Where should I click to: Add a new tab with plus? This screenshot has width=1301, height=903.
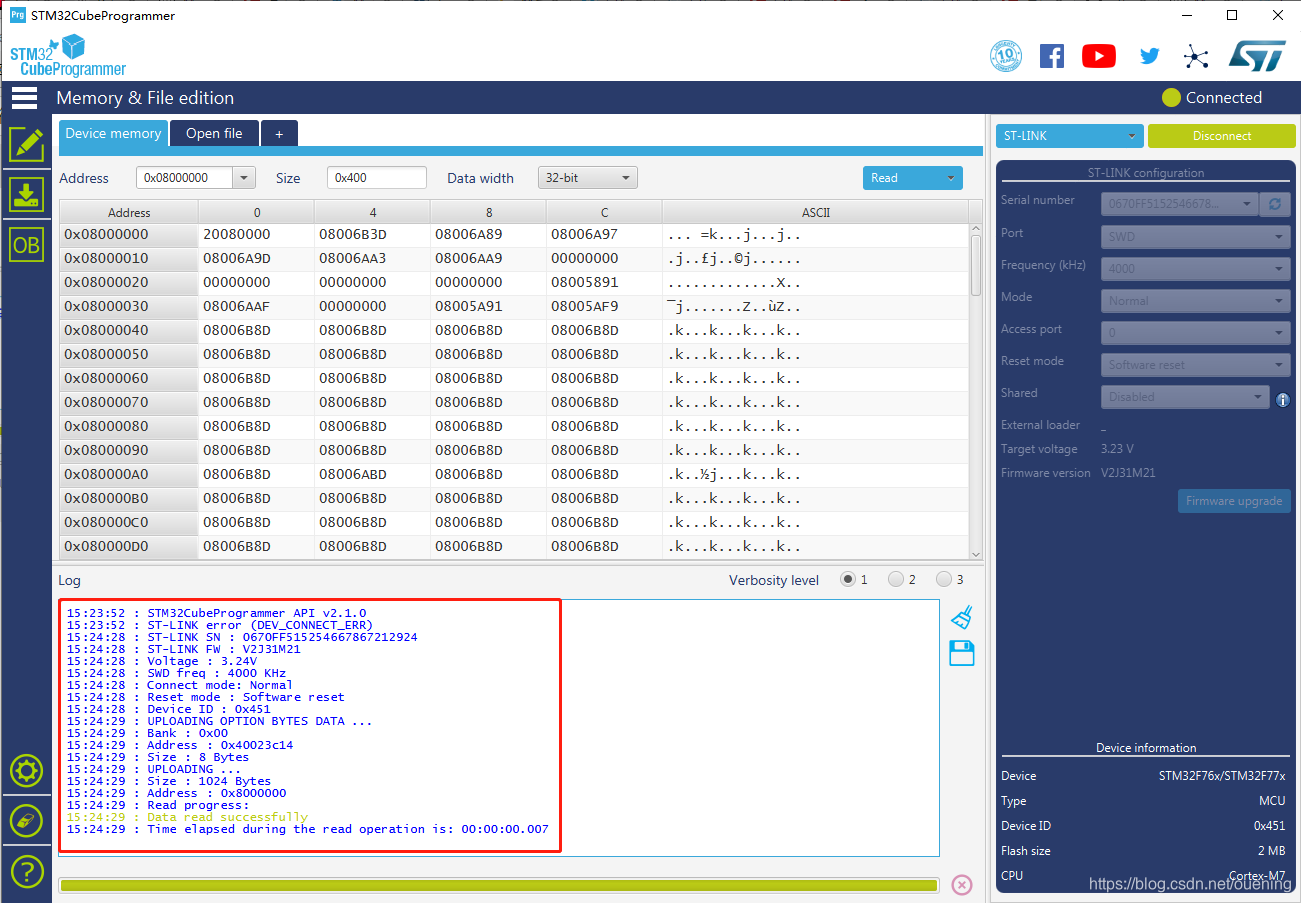tap(279, 133)
